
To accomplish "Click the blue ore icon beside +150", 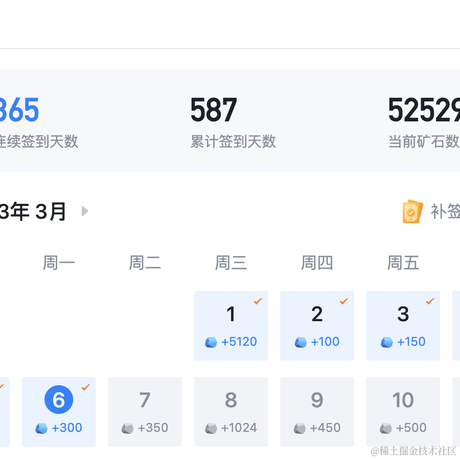I will tap(386, 342).
